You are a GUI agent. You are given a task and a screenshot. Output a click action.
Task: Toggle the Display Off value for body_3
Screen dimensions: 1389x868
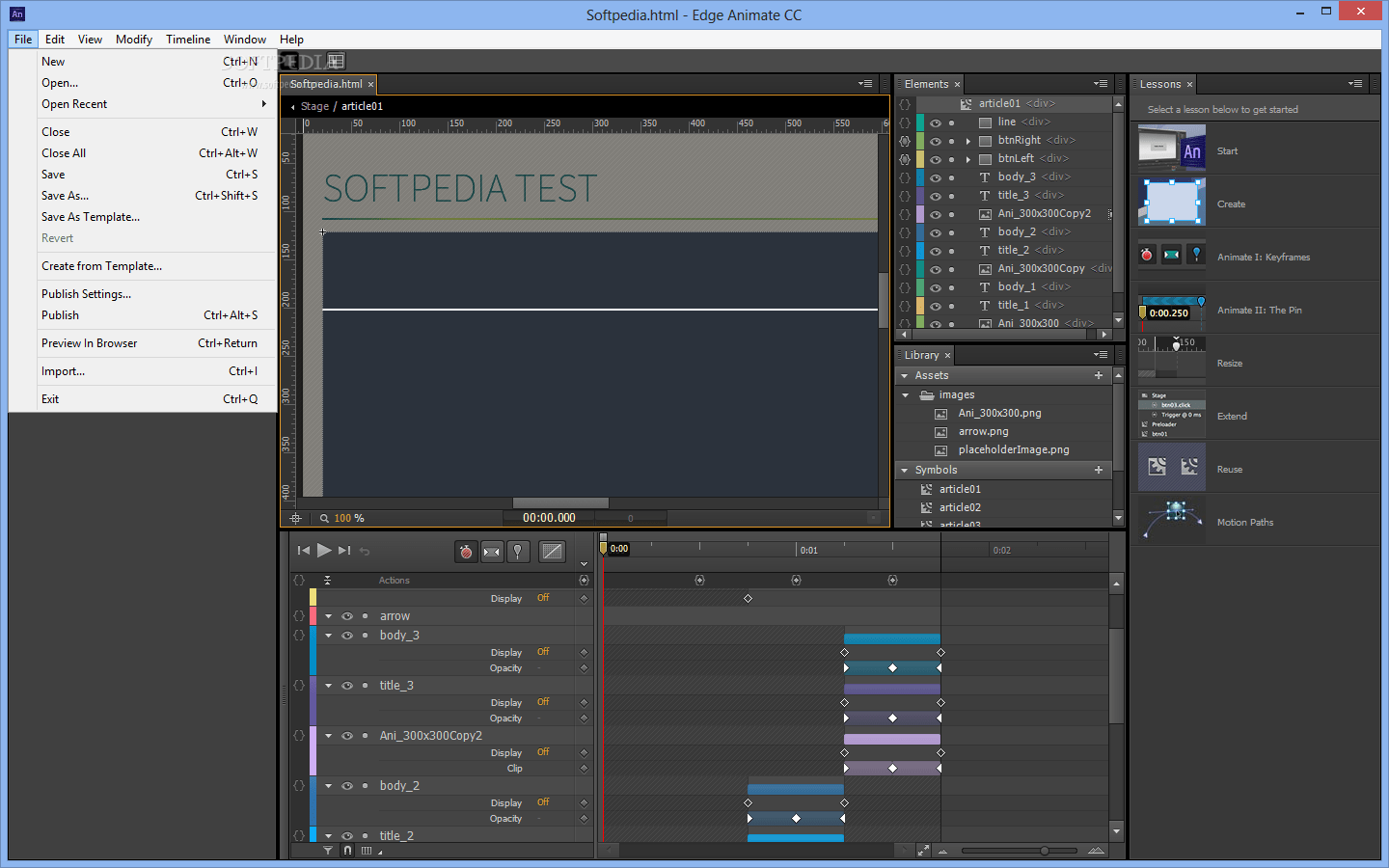click(x=542, y=652)
